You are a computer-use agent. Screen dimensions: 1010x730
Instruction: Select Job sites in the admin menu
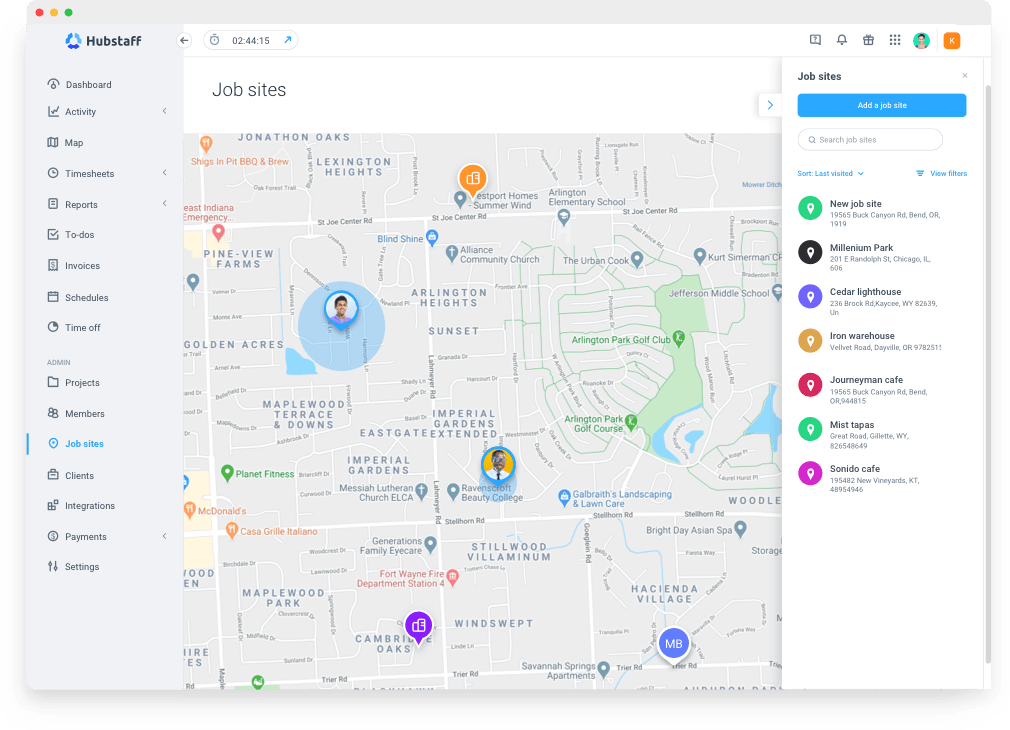pos(85,443)
